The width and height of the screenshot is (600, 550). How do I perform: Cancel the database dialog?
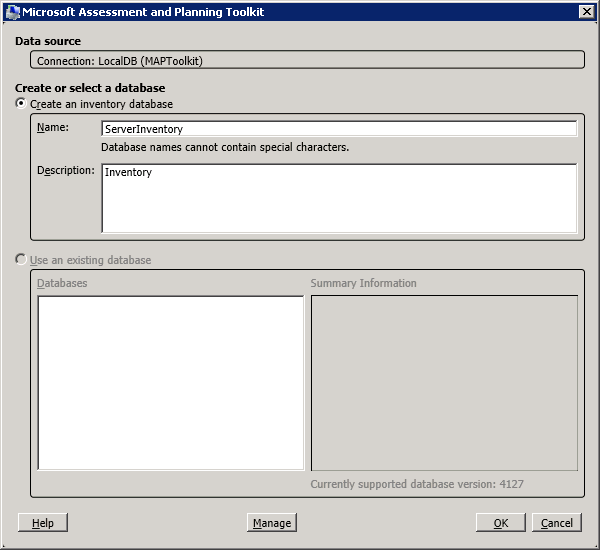[557, 523]
